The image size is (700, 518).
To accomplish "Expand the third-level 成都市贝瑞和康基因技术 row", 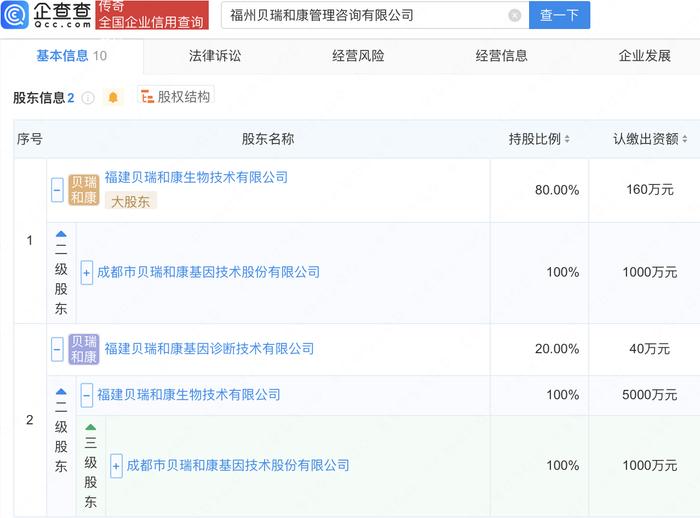I will pos(116,466).
